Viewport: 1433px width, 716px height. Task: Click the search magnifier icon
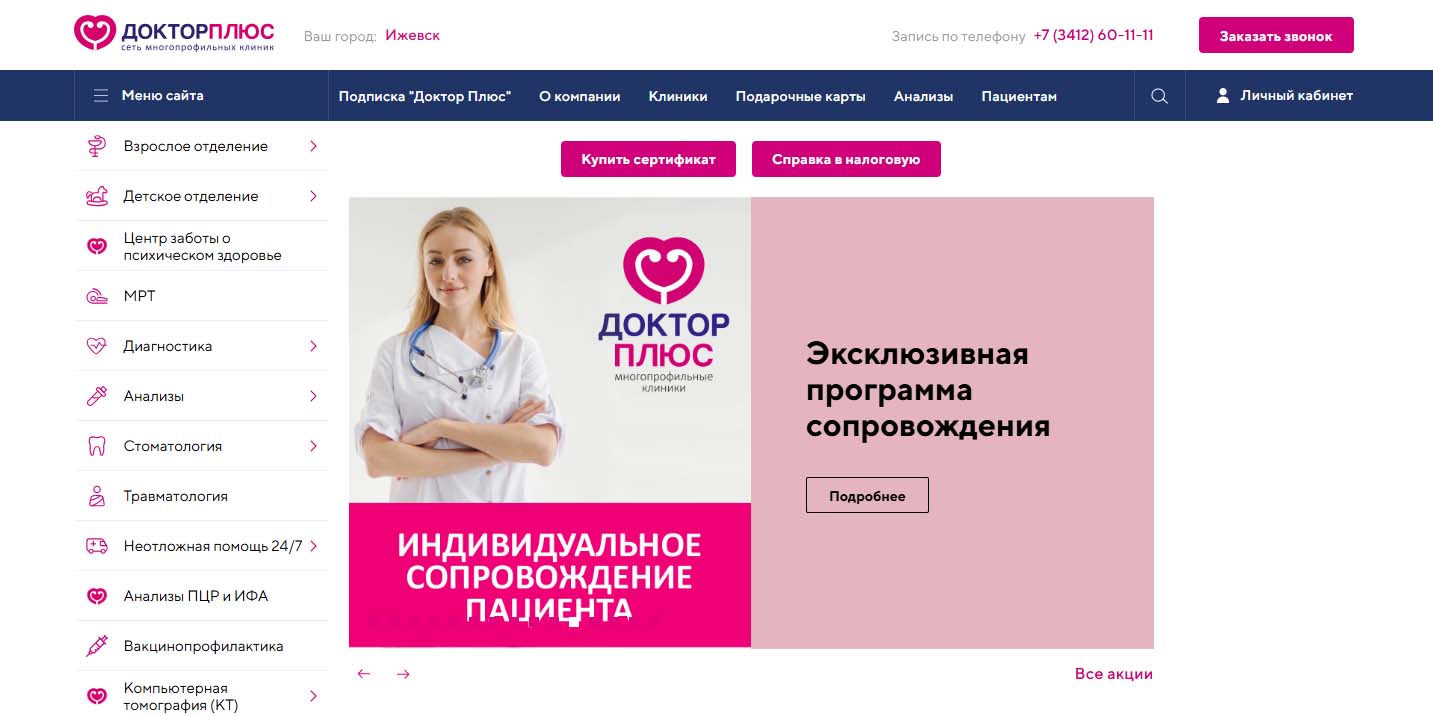(1159, 96)
